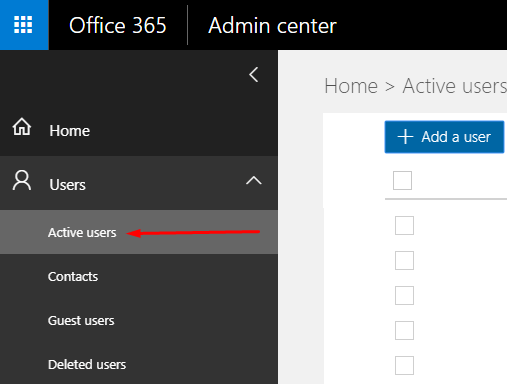Open Contacts under Users
The height and width of the screenshot is (384, 507).
tap(73, 276)
